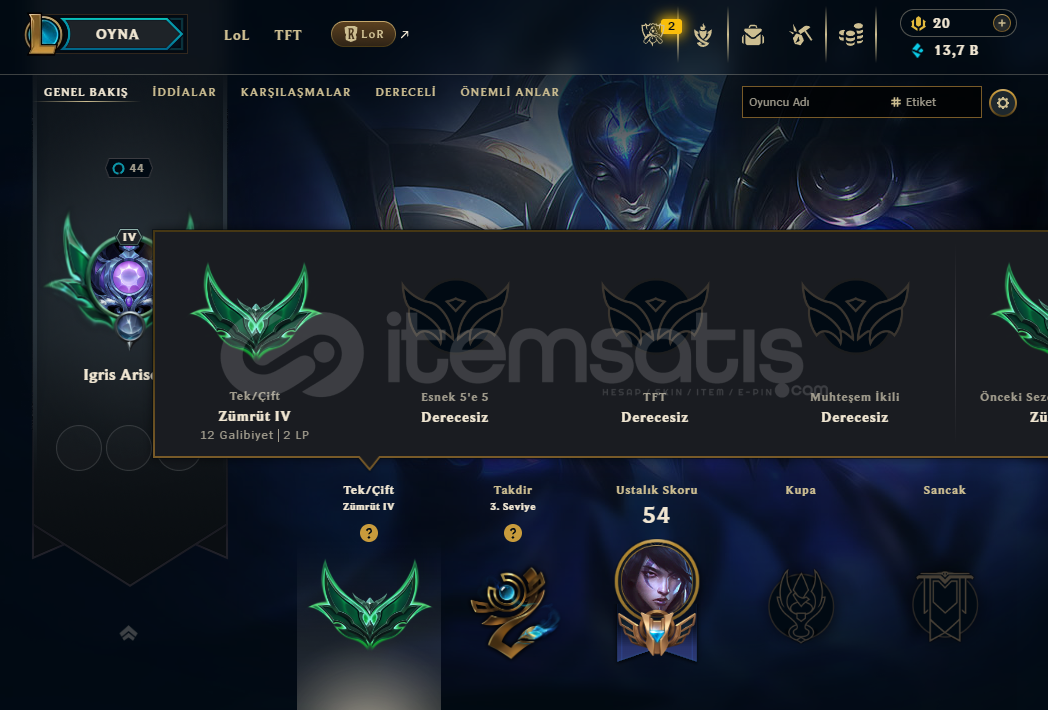Click the OYNA play button
Viewport: 1048px width, 710px height.
pos(118,34)
